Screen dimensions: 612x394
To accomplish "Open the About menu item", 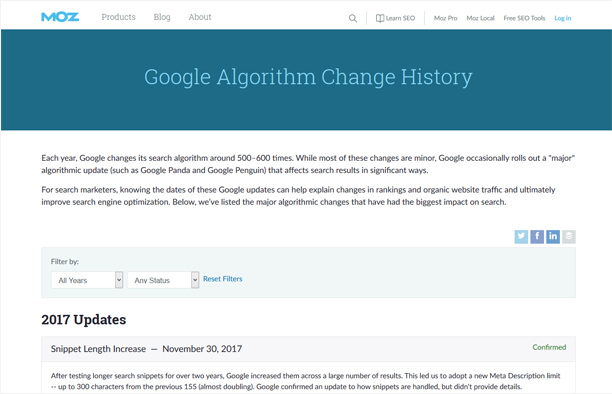I will click(200, 17).
